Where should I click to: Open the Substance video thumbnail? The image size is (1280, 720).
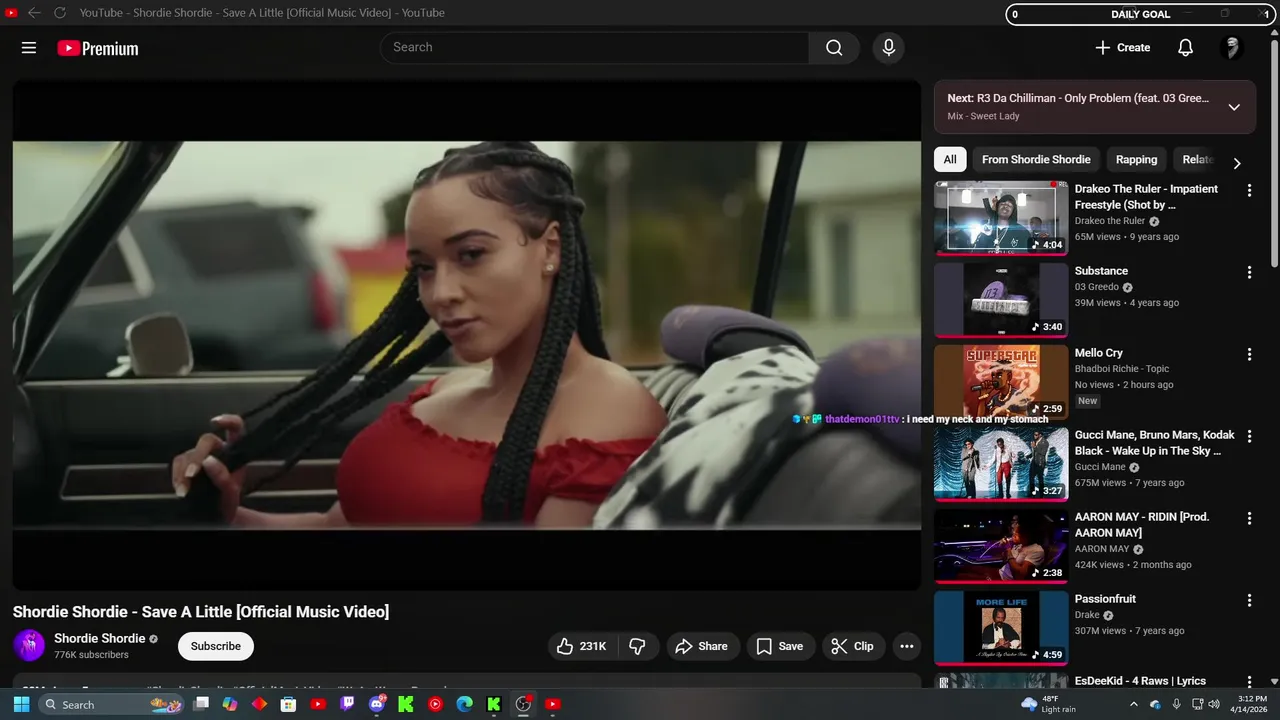point(1001,299)
